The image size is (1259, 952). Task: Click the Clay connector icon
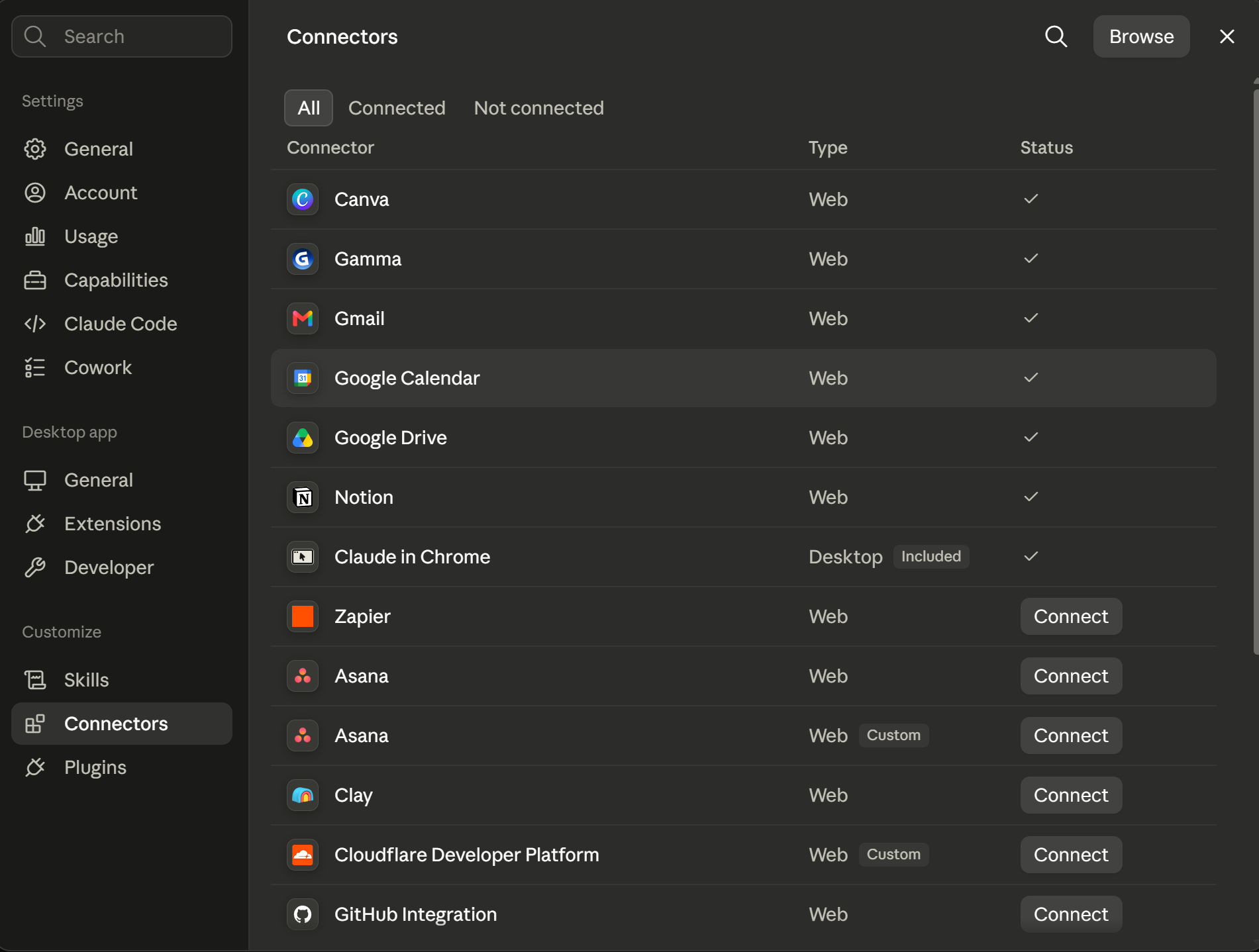click(x=303, y=795)
